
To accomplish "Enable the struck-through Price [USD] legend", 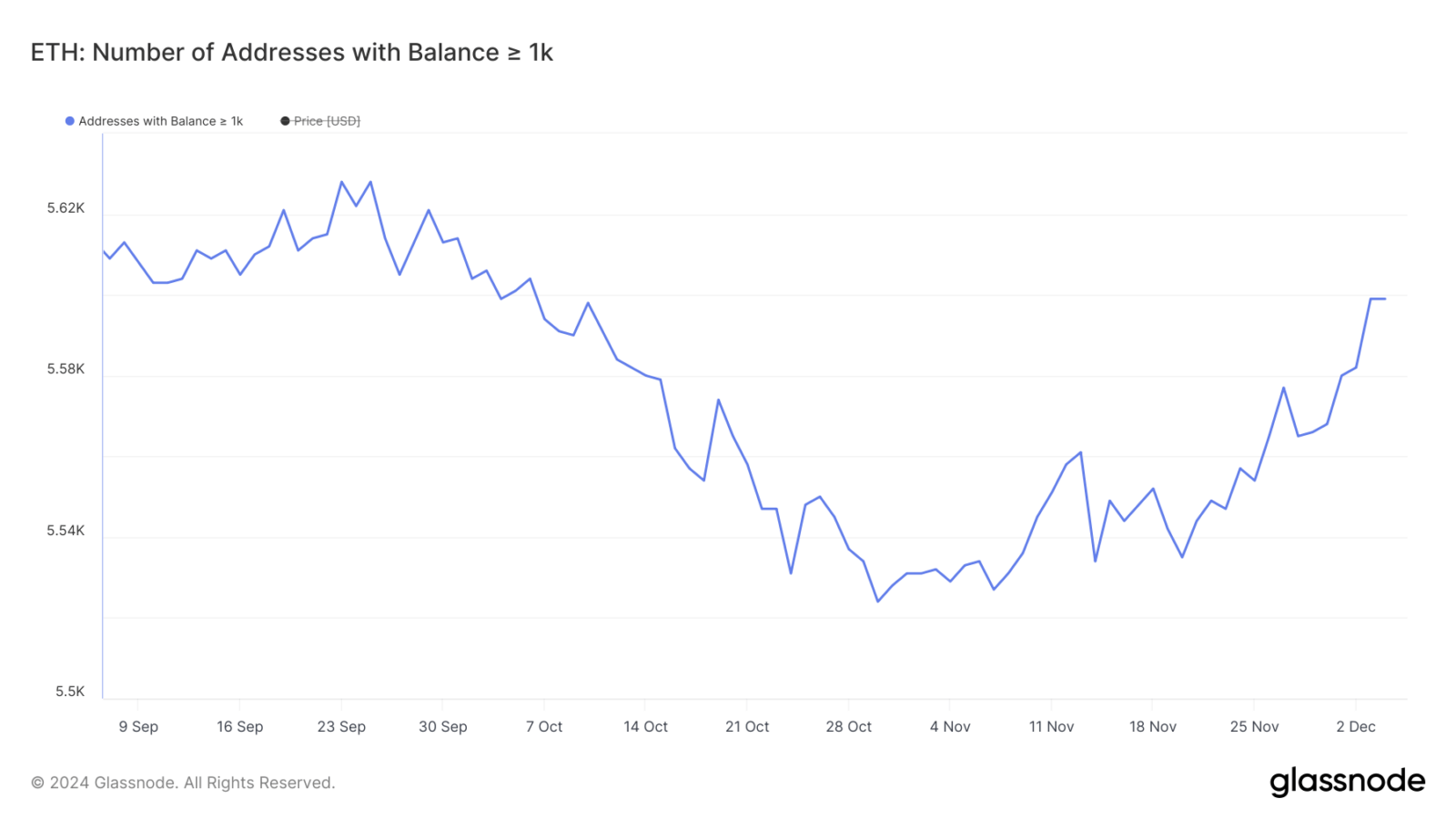I will (x=320, y=121).
